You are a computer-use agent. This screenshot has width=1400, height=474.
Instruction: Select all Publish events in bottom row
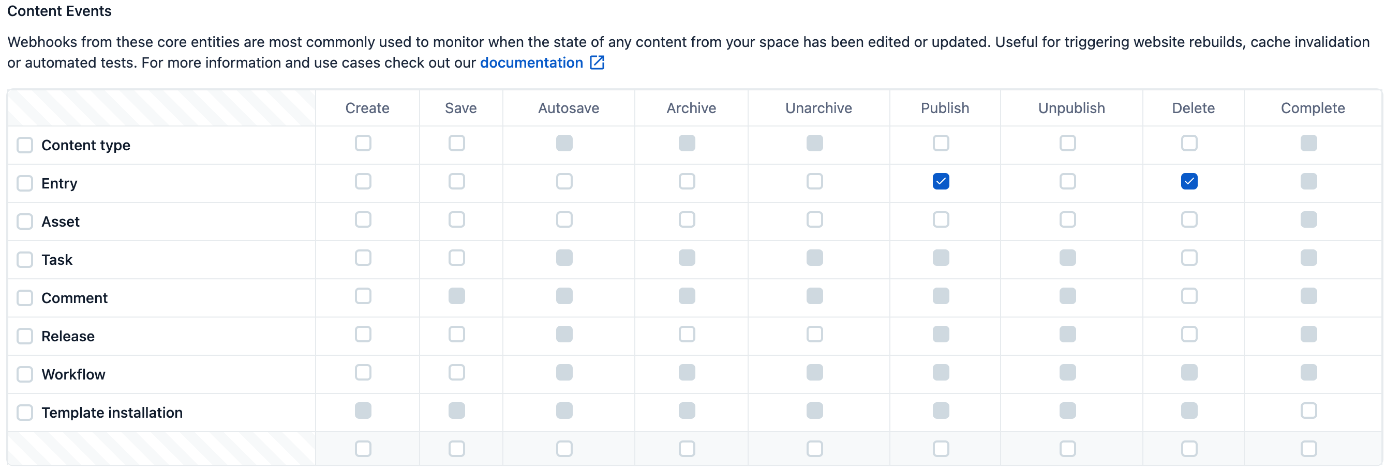tap(941, 449)
